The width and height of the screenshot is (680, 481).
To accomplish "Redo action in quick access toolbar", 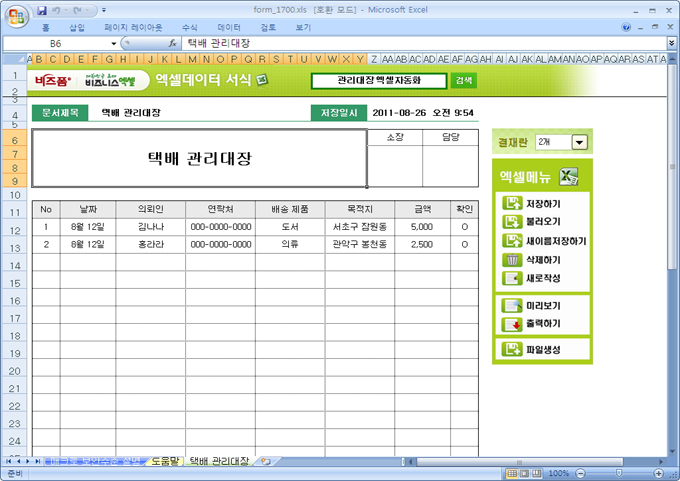I will pyautogui.click(x=78, y=10).
